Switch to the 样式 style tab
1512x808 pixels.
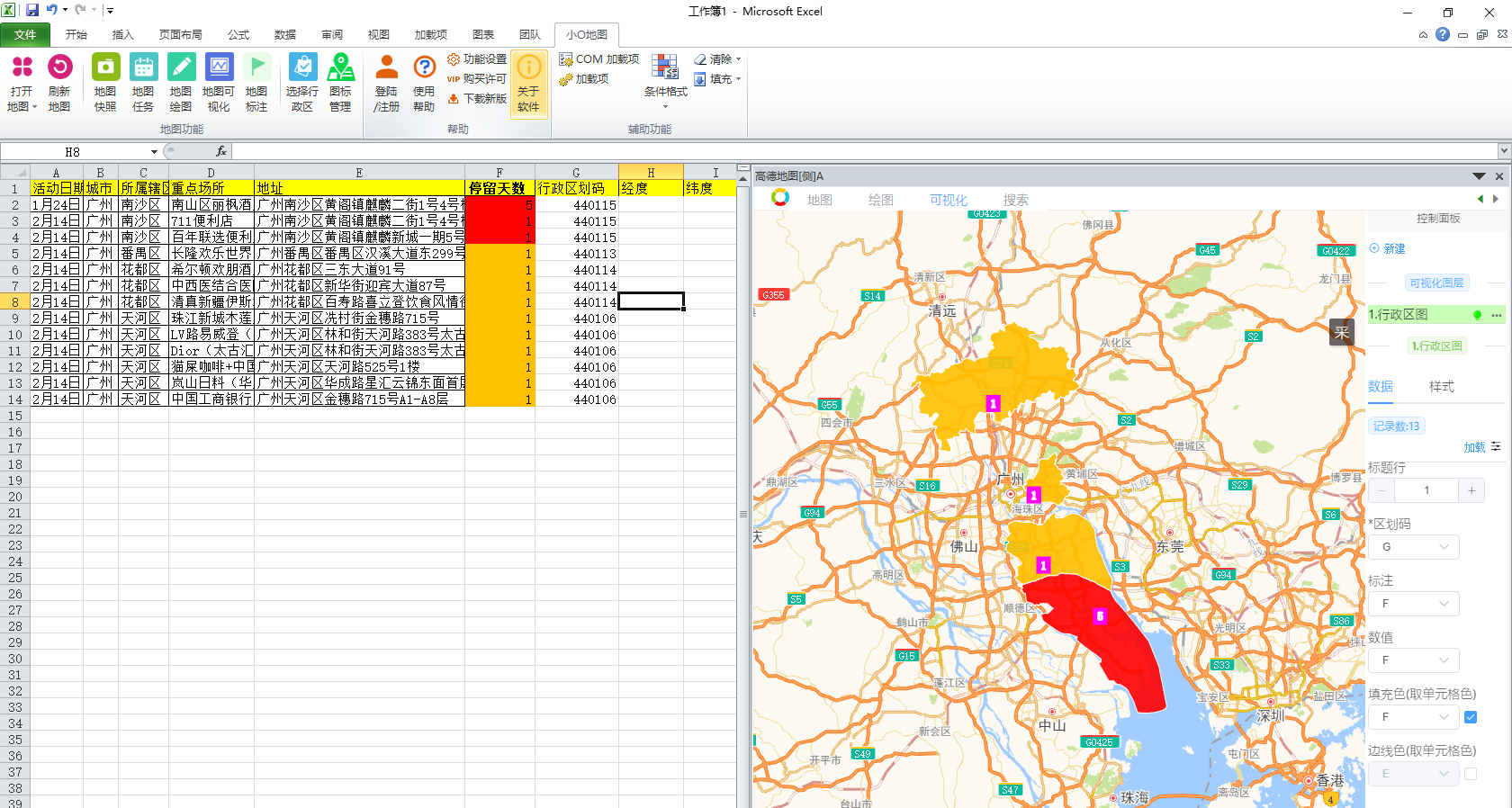tap(1441, 387)
